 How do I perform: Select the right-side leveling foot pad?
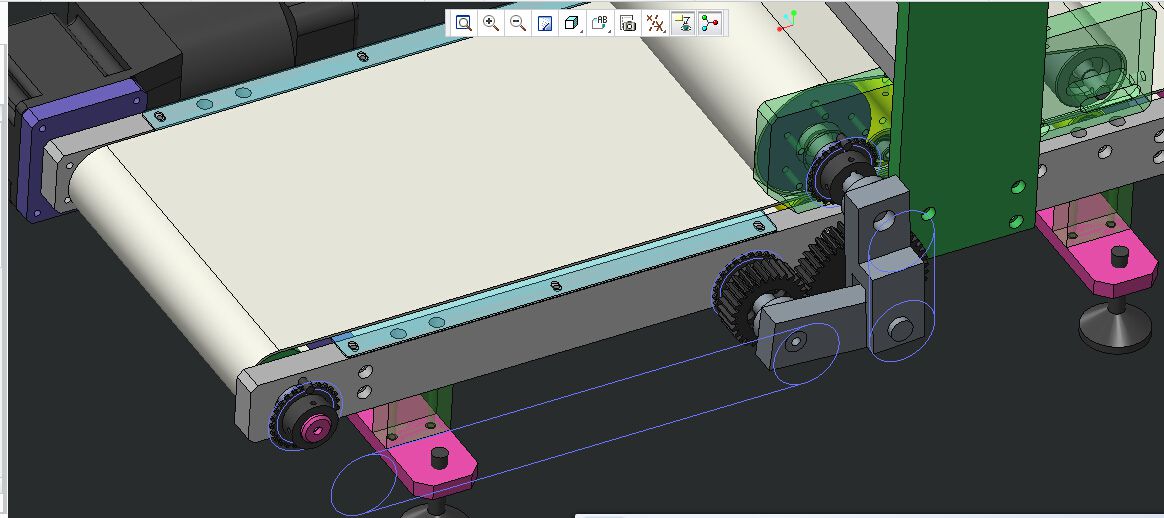pos(1116,329)
